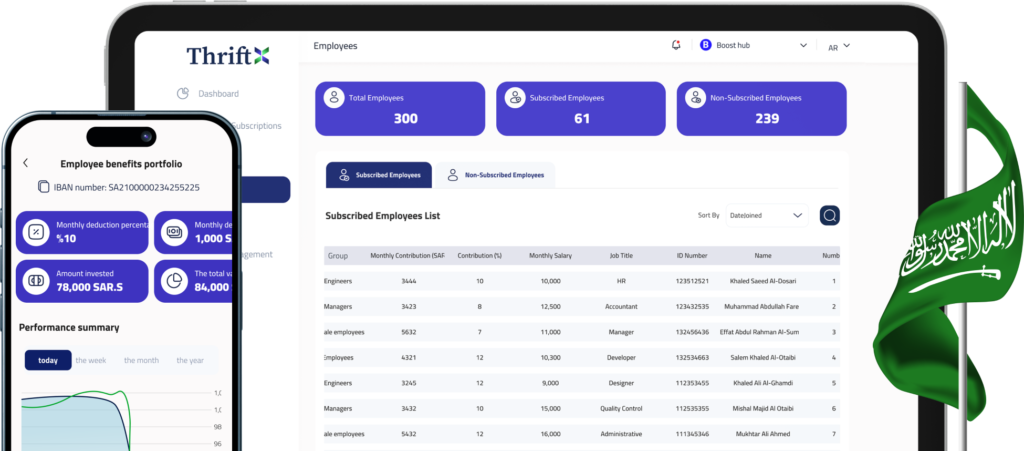1024x451 pixels.
Task: Click the Quality Control job title cell
Action: pyautogui.click(x=621, y=409)
